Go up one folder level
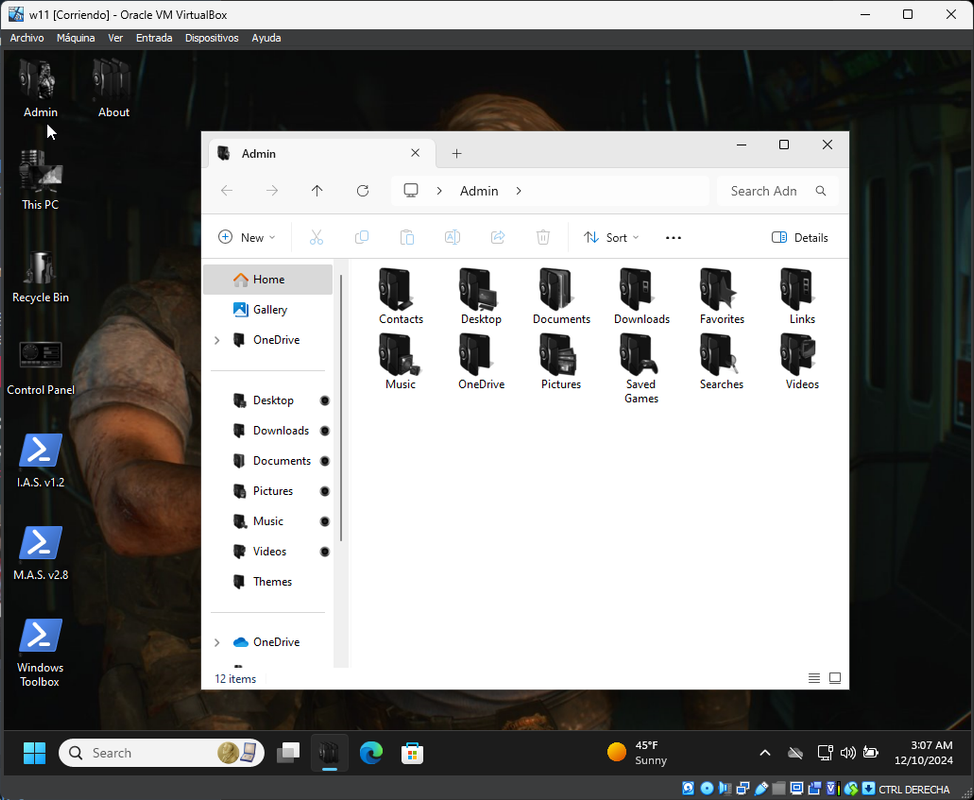 tap(317, 191)
